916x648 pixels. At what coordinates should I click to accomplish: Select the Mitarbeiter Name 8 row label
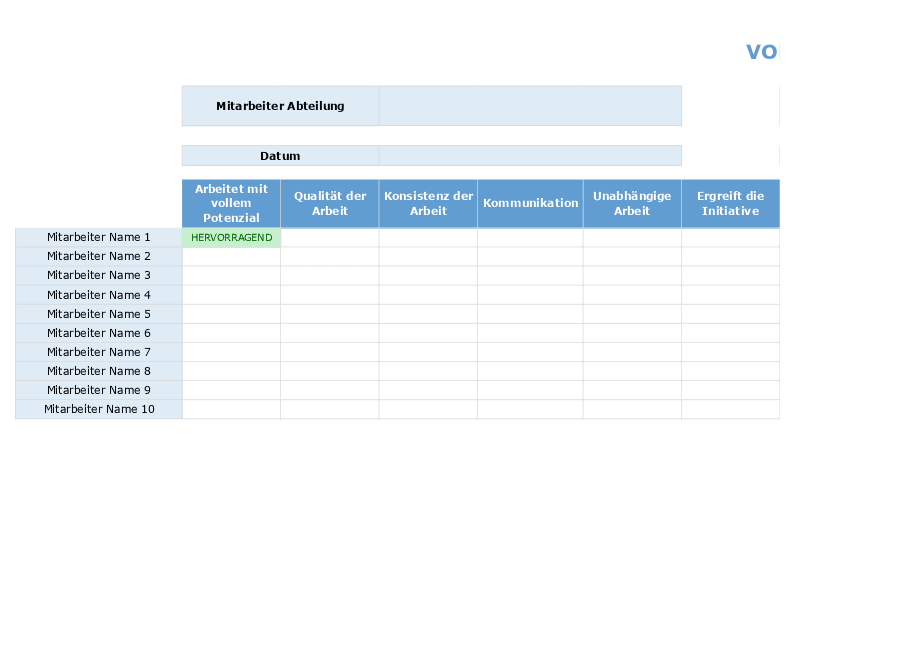tap(99, 371)
